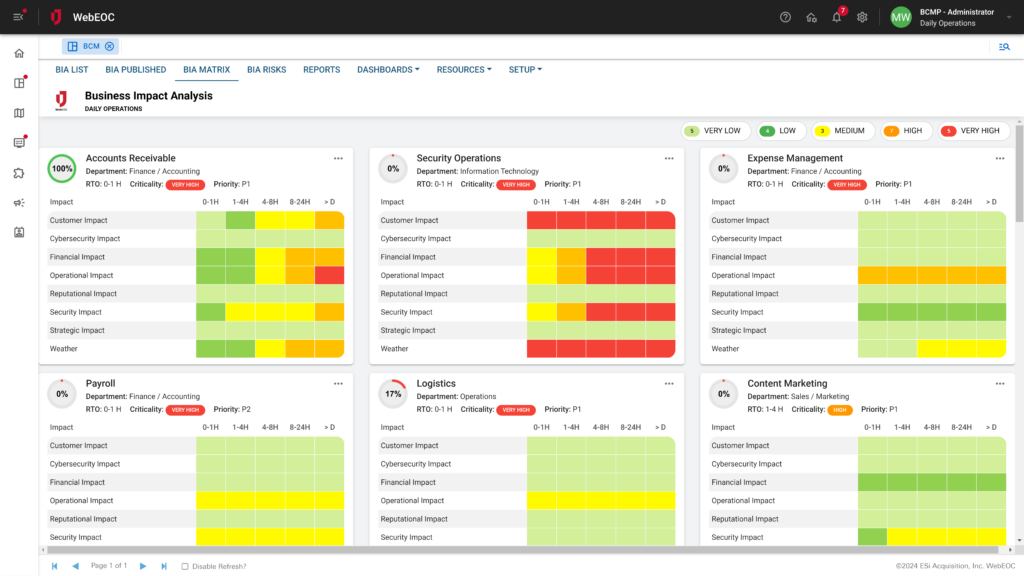Open the megaphone announcements sidebar icon

(19, 203)
